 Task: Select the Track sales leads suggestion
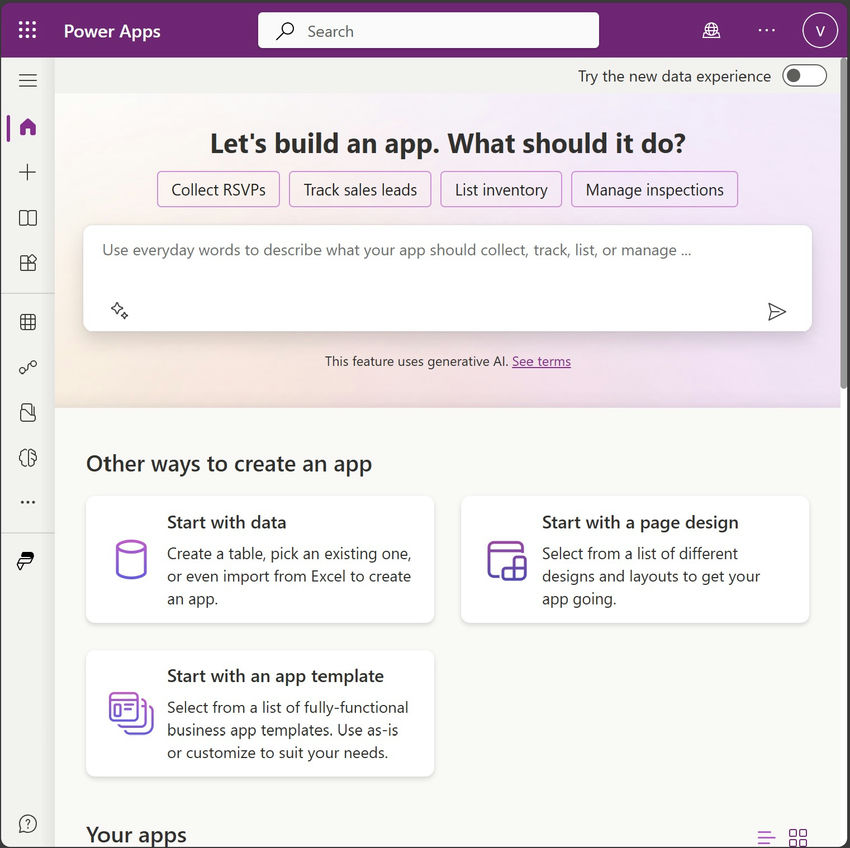tap(360, 190)
